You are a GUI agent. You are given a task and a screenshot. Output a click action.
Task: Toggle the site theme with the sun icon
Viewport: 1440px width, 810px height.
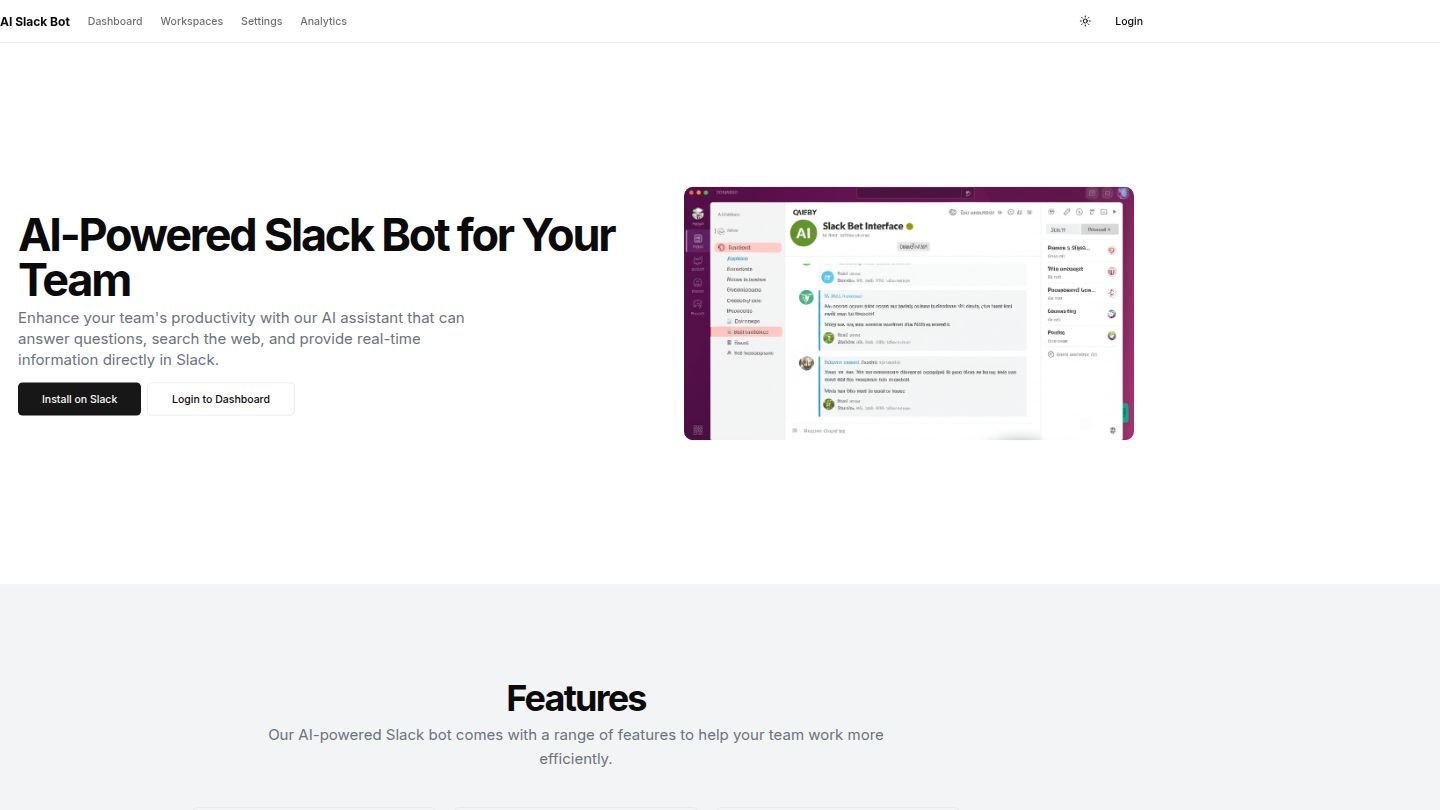point(1085,21)
